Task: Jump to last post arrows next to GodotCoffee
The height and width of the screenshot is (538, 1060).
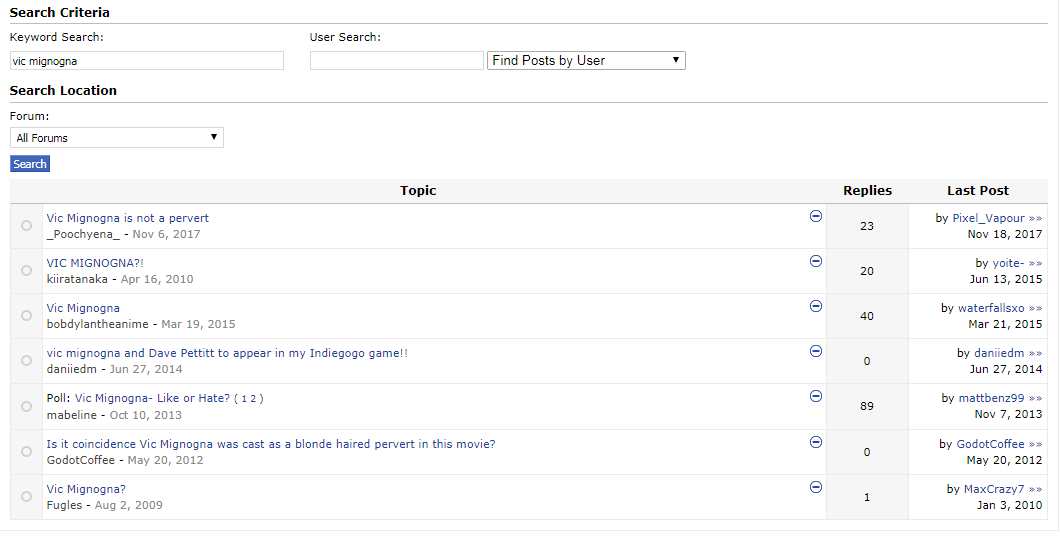Action: click(1035, 444)
